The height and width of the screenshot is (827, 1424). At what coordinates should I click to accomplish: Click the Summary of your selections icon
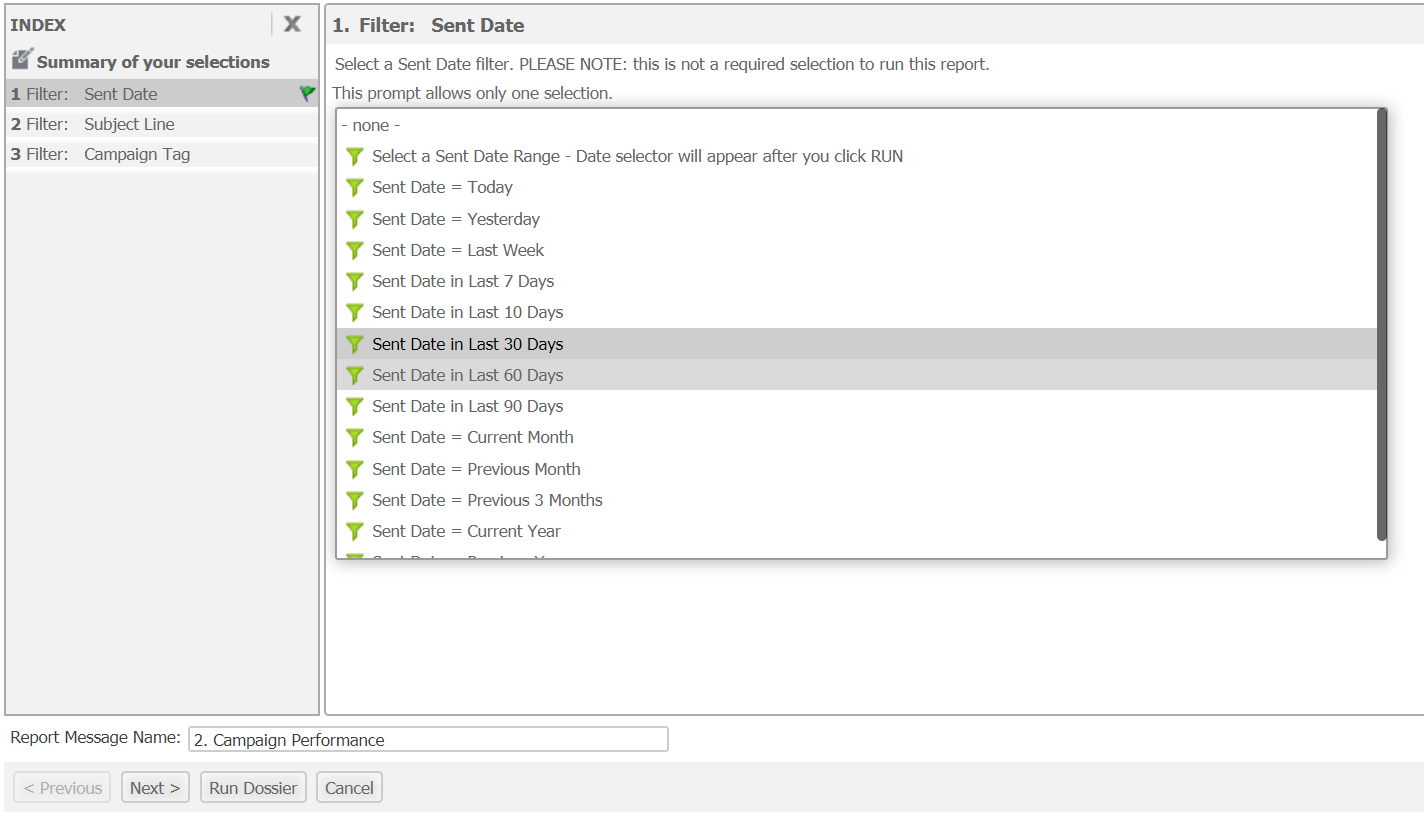click(x=22, y=59)
